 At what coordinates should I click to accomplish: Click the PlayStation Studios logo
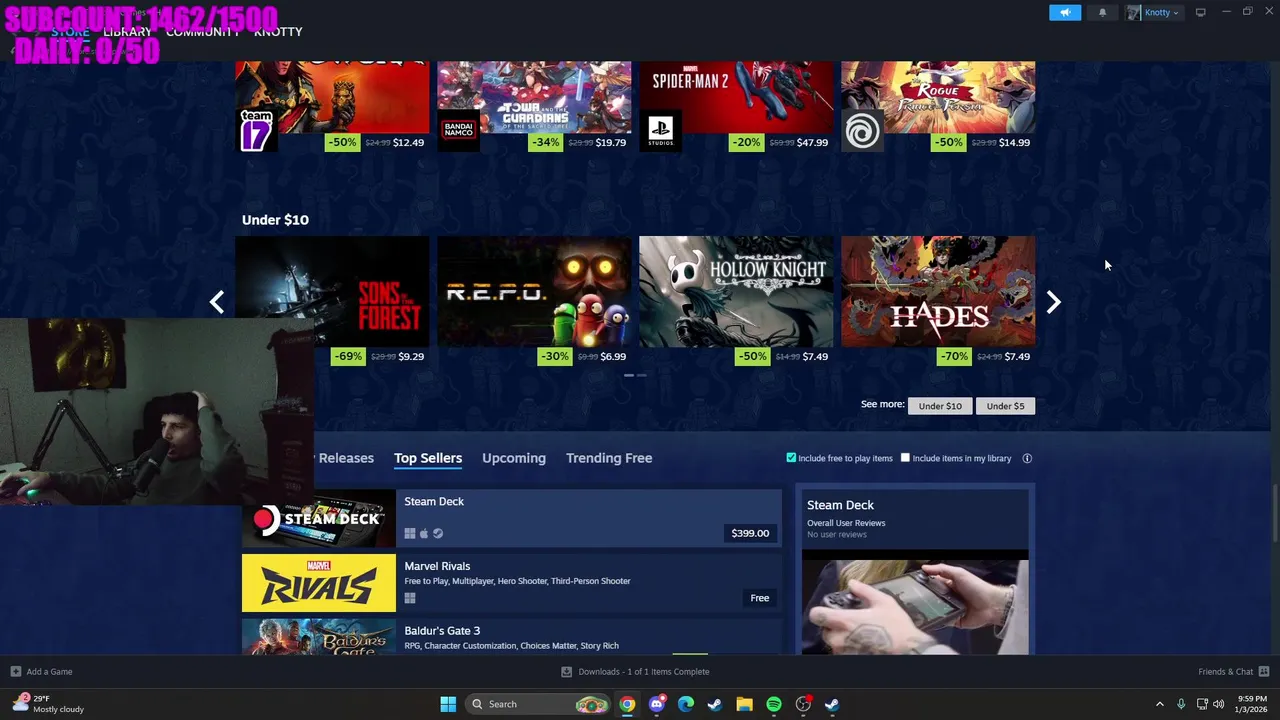(x=660, y=130)
